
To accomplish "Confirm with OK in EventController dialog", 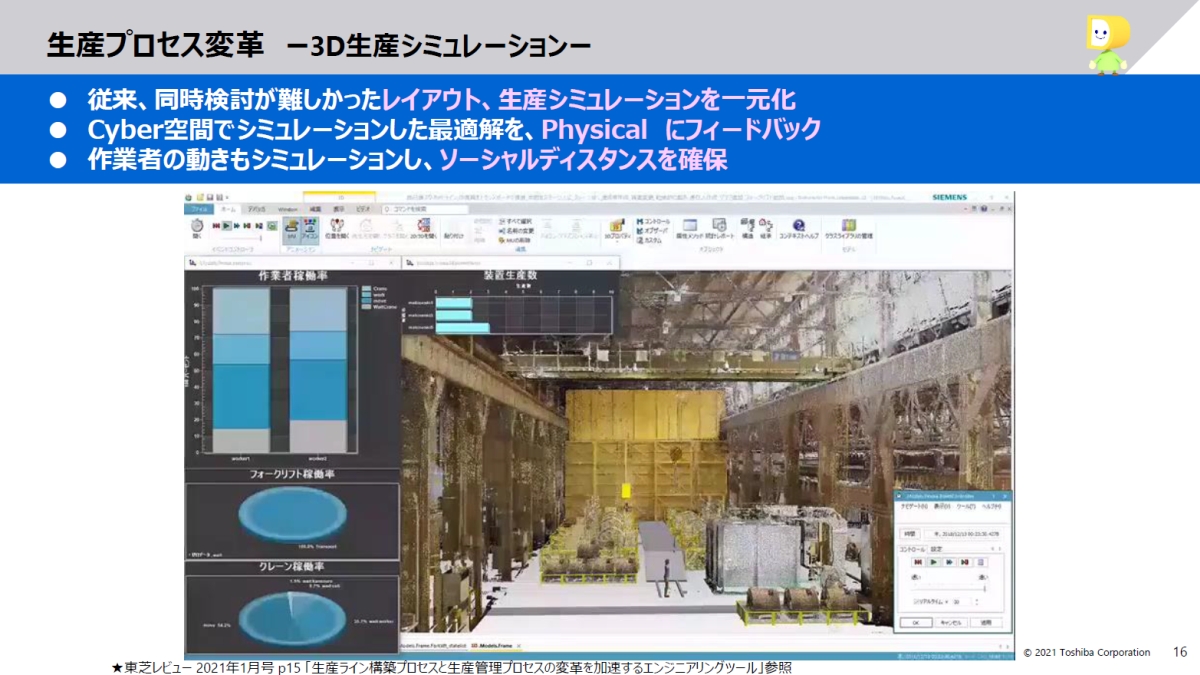I will point(916,622).
